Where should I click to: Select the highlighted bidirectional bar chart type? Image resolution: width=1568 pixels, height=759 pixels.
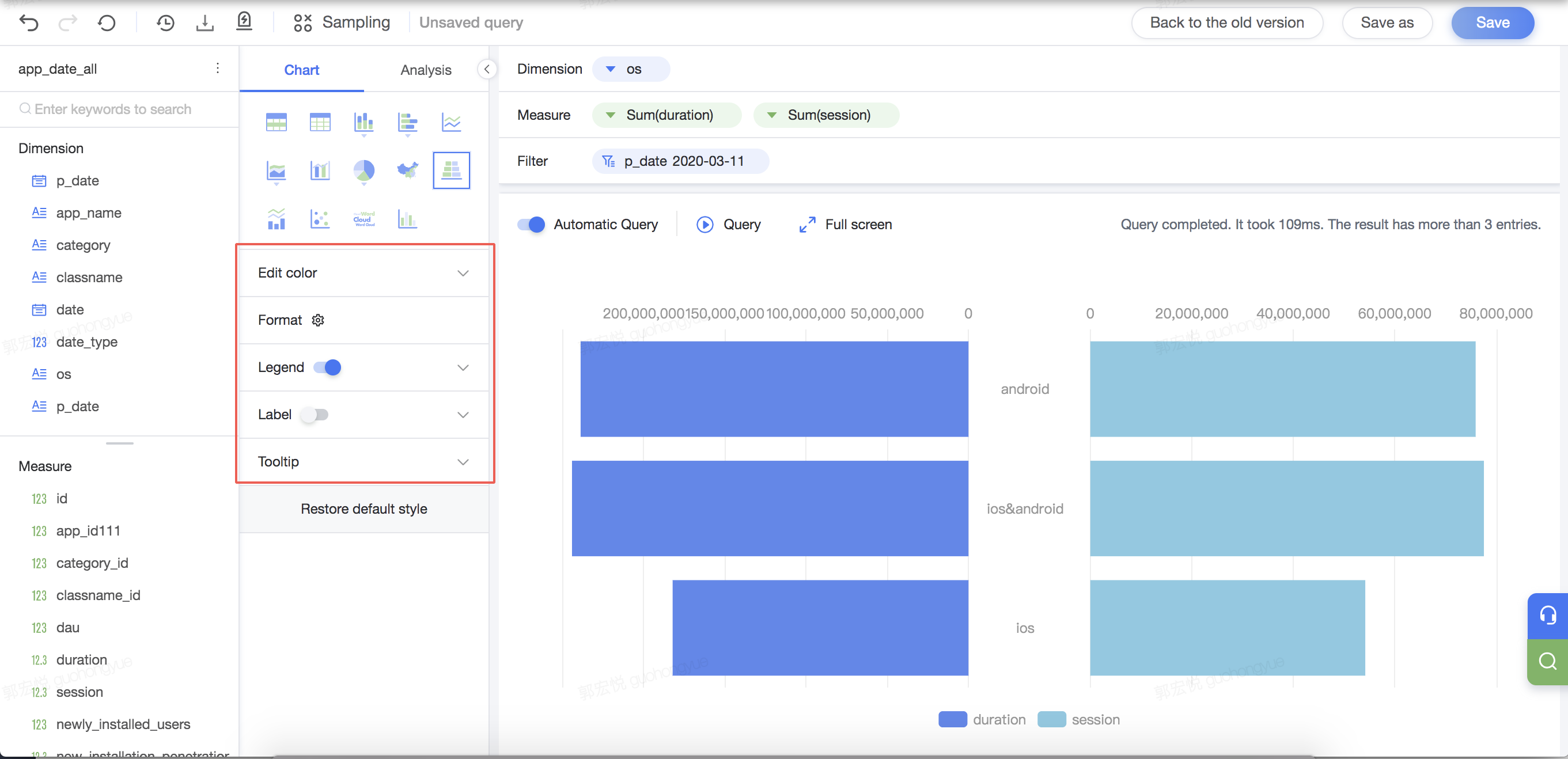point(452,170)
